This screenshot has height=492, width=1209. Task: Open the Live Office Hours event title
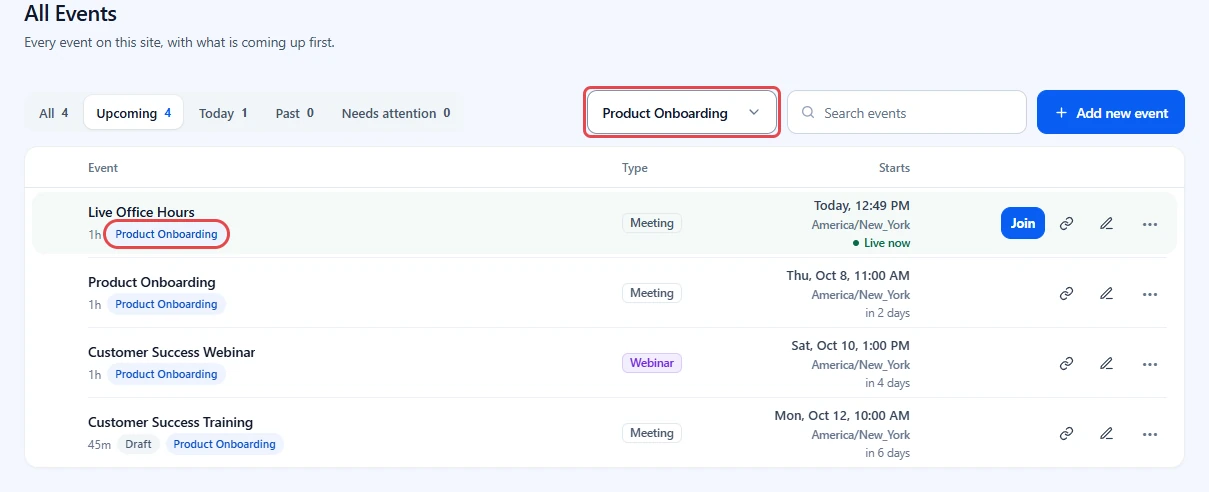141,212
